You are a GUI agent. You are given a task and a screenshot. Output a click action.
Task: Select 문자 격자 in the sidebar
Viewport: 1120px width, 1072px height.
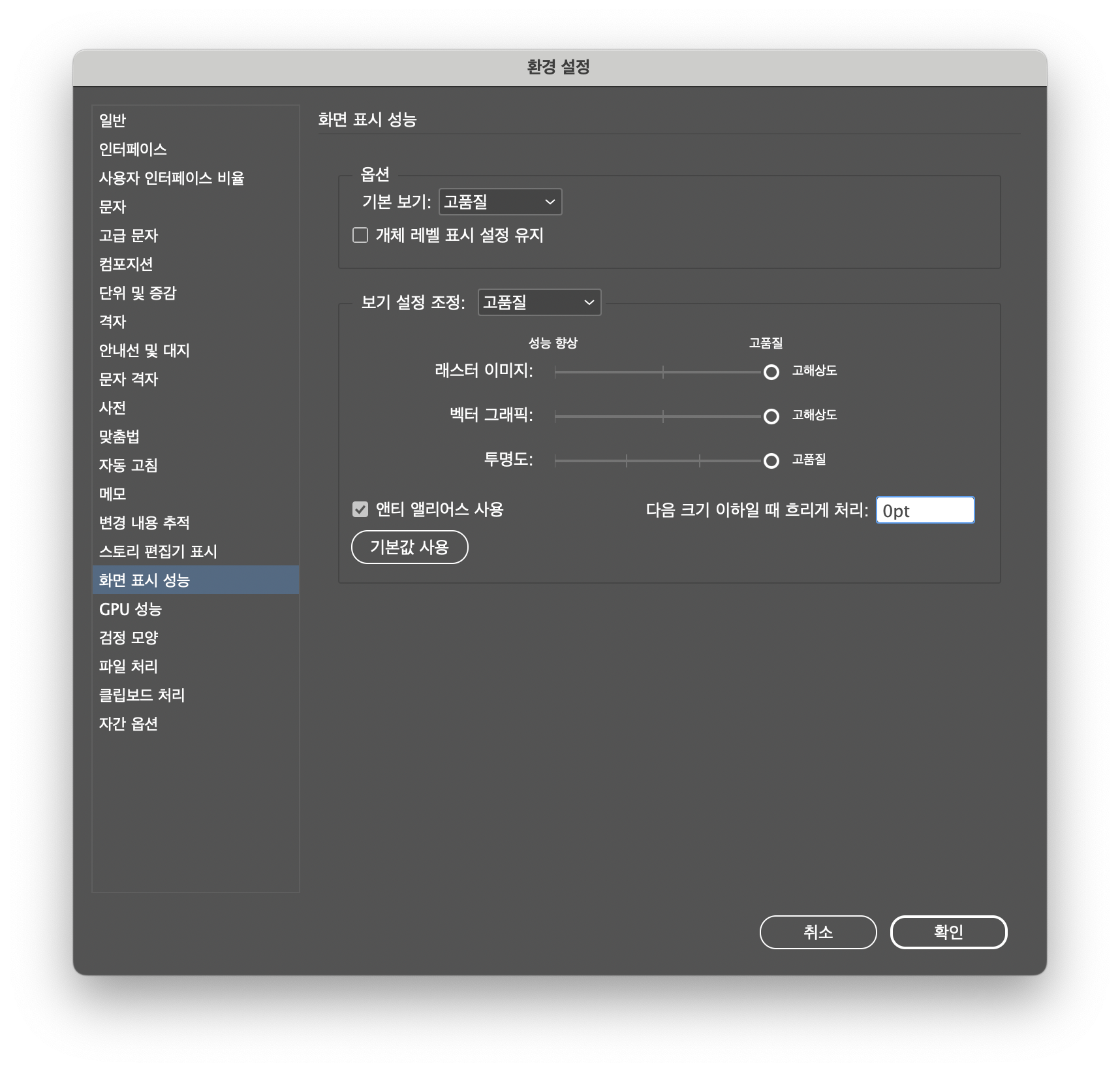(195, 379)
